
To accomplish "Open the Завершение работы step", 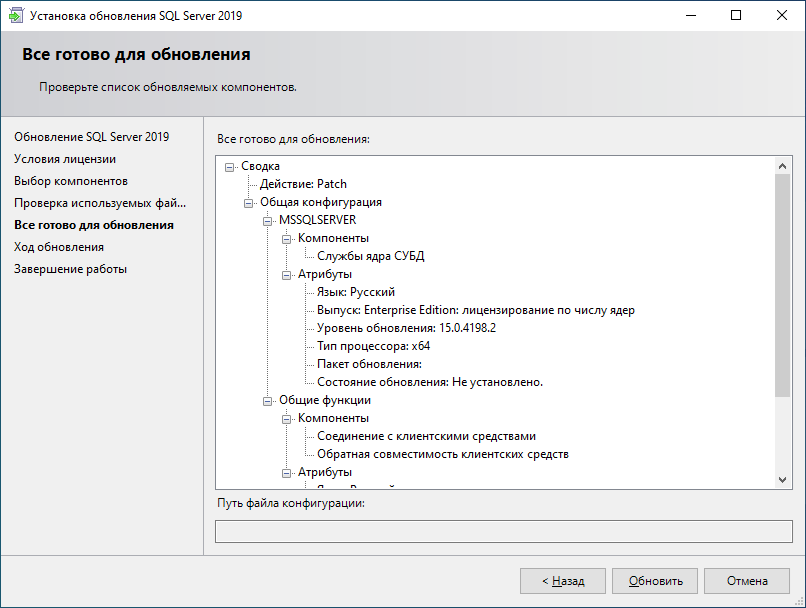I will [70, 269].
